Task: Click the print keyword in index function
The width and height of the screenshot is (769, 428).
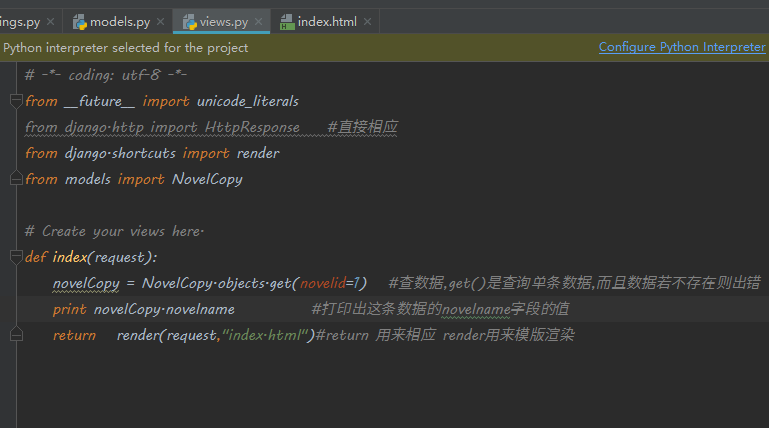Action: pos(69,309)
